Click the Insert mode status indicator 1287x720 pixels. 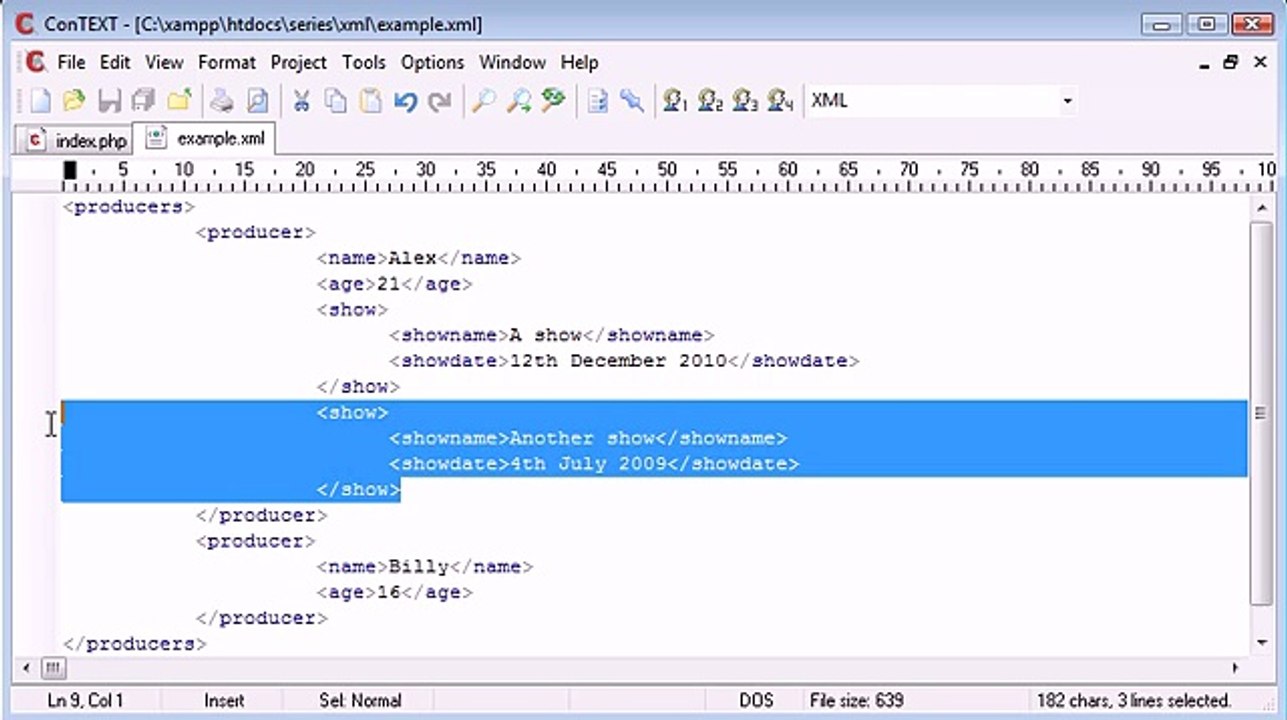point(224,701)
